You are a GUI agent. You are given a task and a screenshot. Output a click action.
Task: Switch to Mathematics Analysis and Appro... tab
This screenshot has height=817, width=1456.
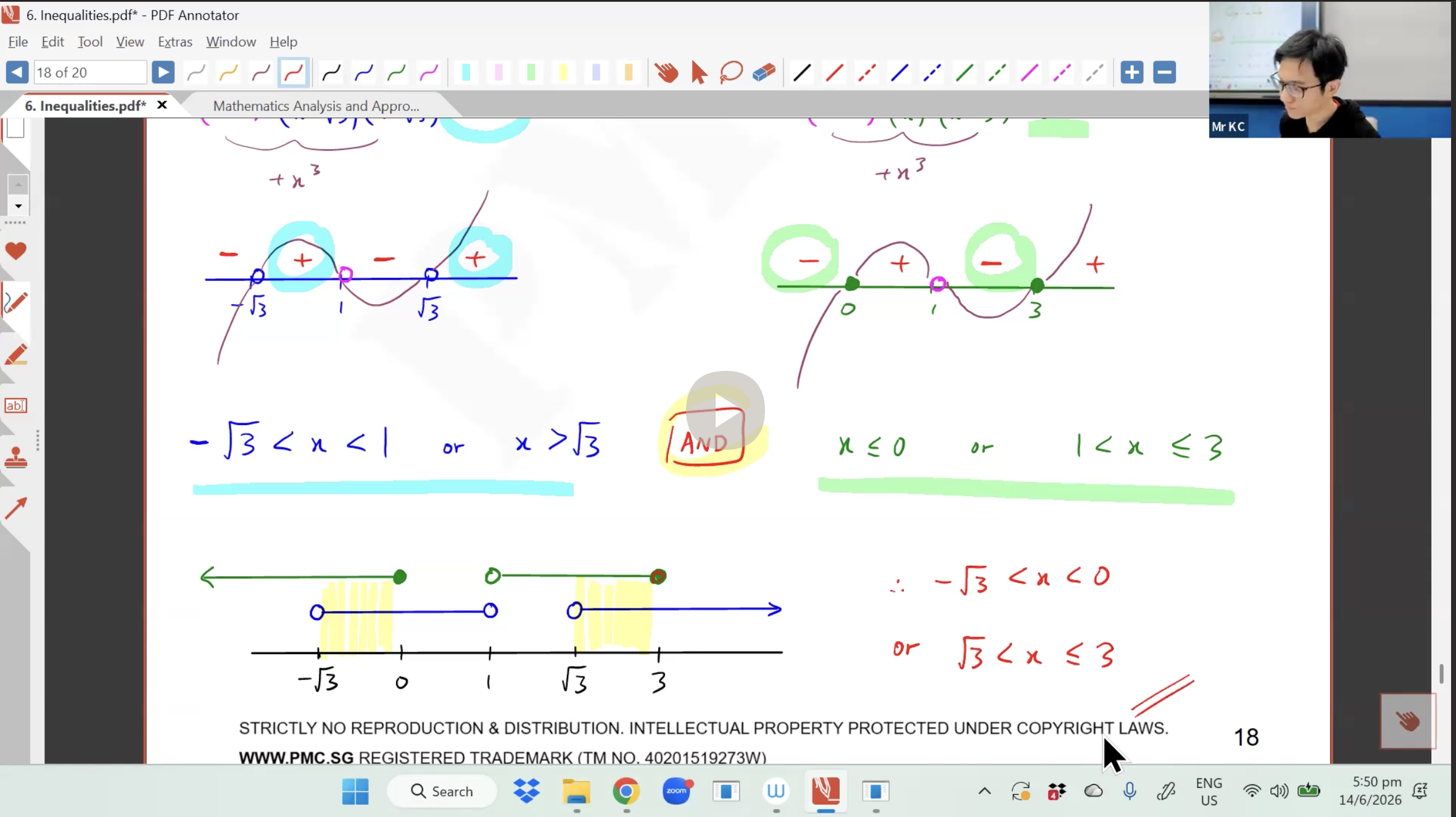click(316, 106)
